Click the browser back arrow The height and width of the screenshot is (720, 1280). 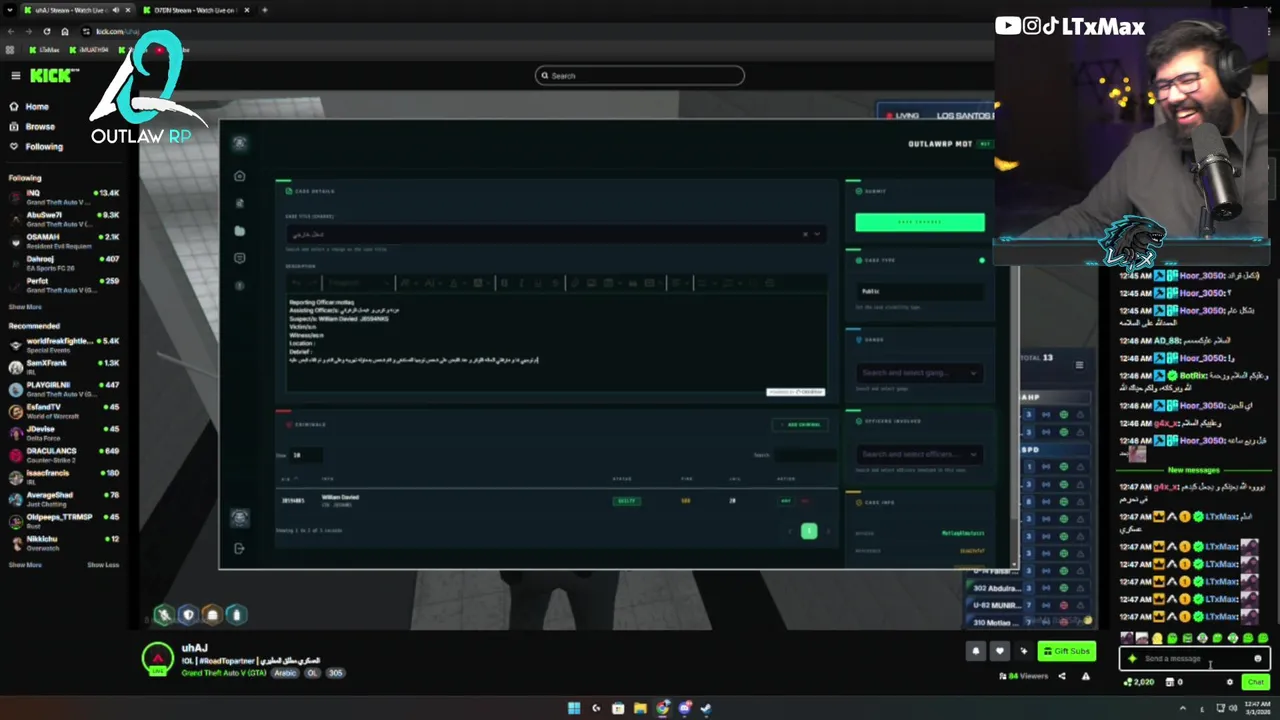click(x=10, y=31)
